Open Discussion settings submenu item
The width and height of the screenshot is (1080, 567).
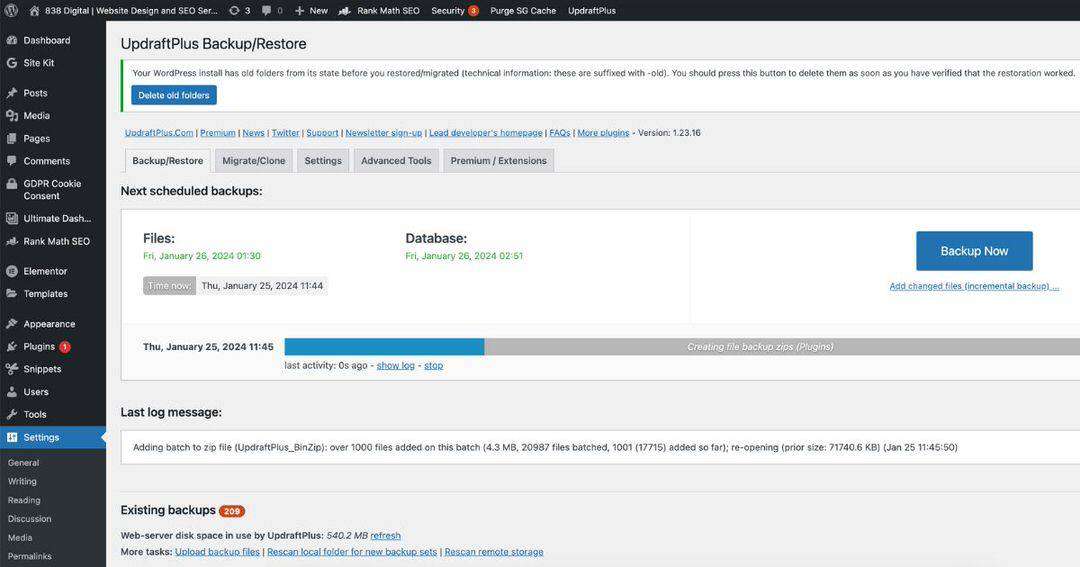click(30, 519)
